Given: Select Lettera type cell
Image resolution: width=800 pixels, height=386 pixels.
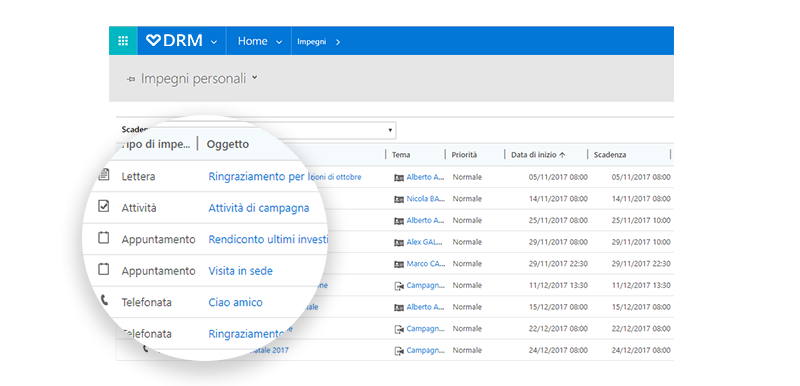Looking at the screenshot, I should (138, 176).
